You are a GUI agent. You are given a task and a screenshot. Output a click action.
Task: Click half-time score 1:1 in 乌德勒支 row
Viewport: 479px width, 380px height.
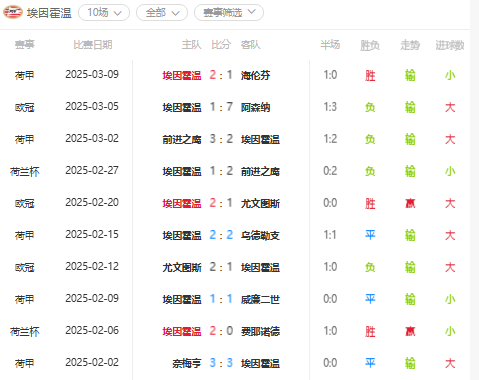click(x=330, y=235)
